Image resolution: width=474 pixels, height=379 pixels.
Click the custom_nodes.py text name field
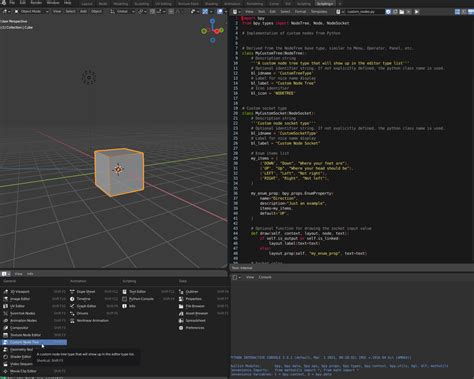[x=361, y=12]
